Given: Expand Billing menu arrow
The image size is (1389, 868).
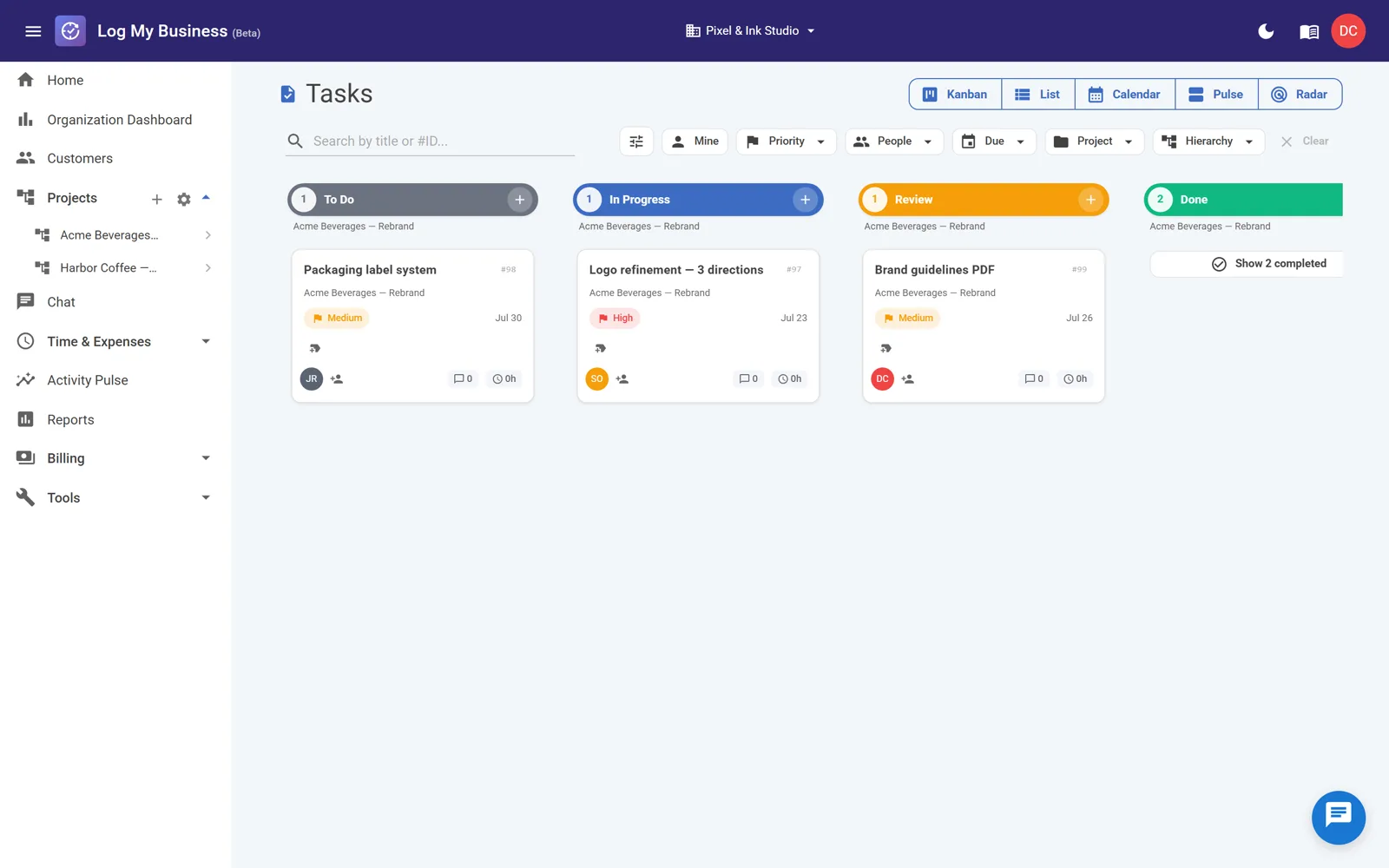Looking at the screenshot, I should click(x=206, y=458).
